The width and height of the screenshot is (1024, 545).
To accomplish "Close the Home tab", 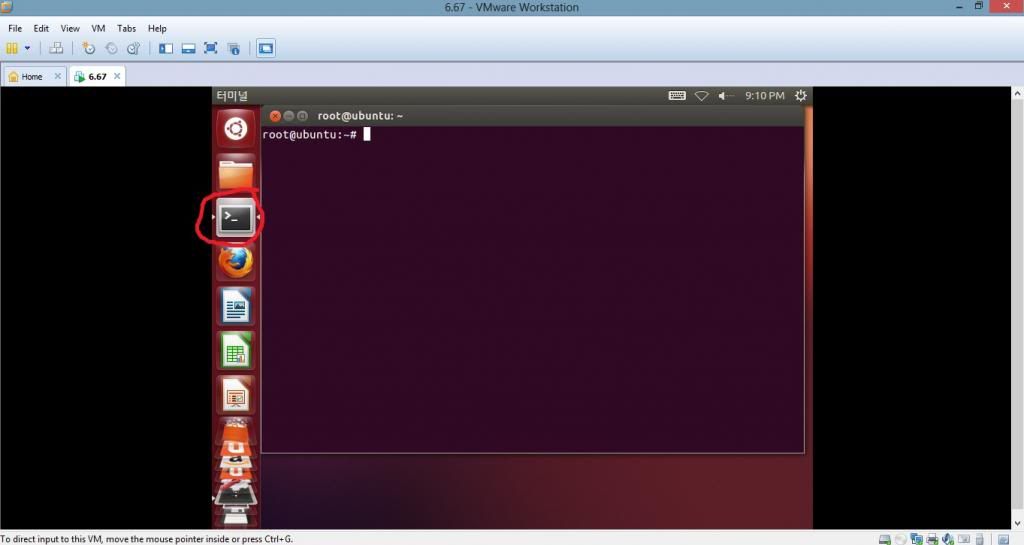I will 57,76.
